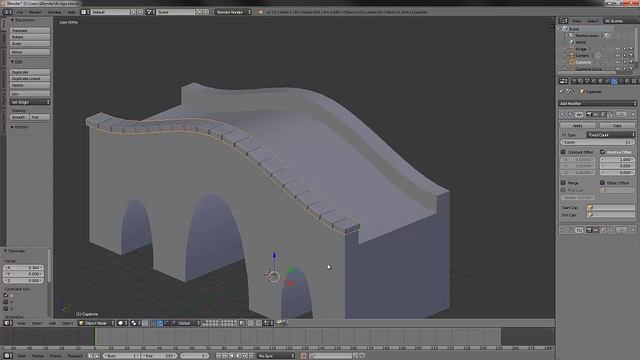Viewport: 640px width, 360px height.
Task: Open the Fit Type Fixed Count dropdown
Action: click(611, 135)
